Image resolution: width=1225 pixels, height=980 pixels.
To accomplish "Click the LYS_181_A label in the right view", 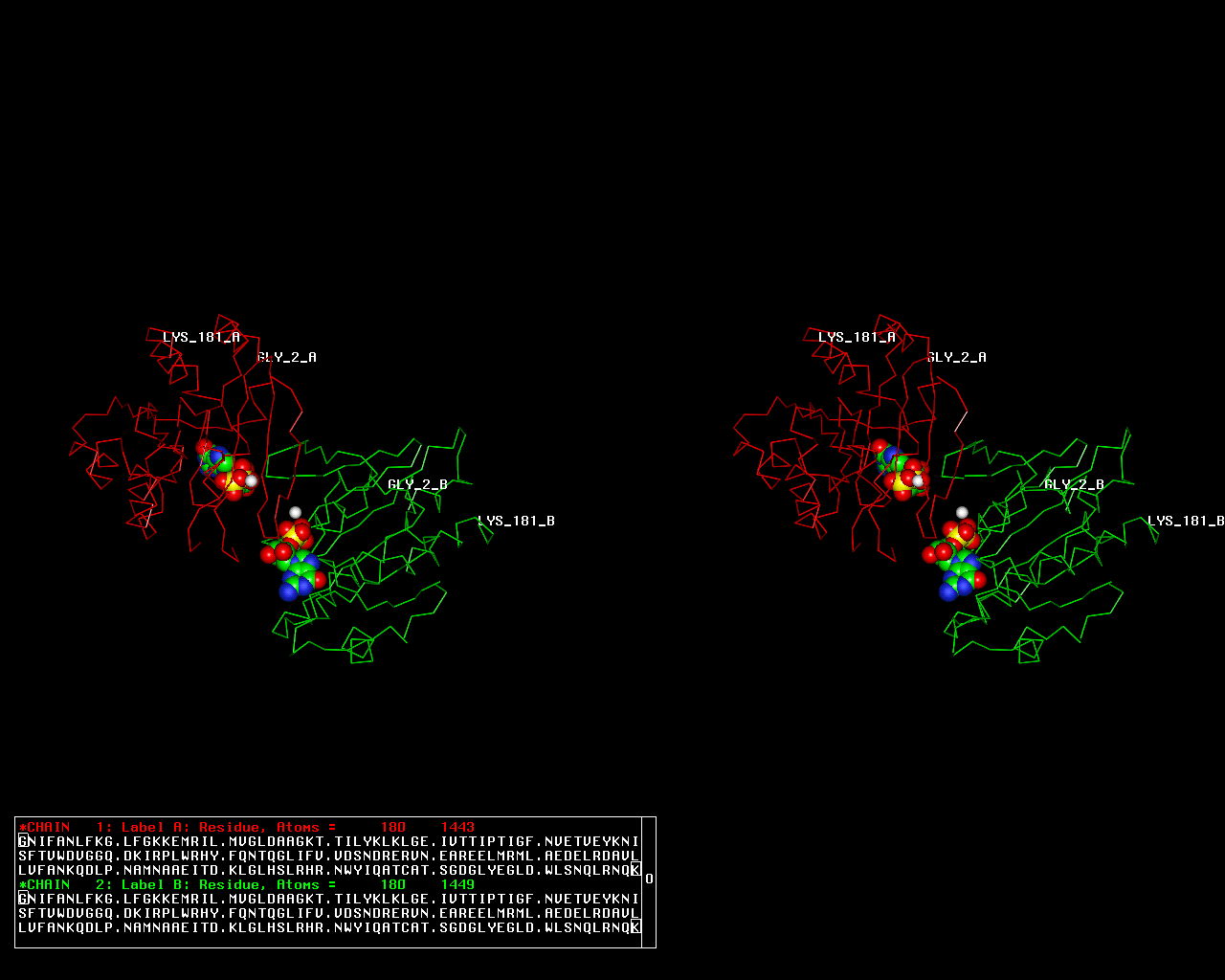I will click(x=857, y=337).
